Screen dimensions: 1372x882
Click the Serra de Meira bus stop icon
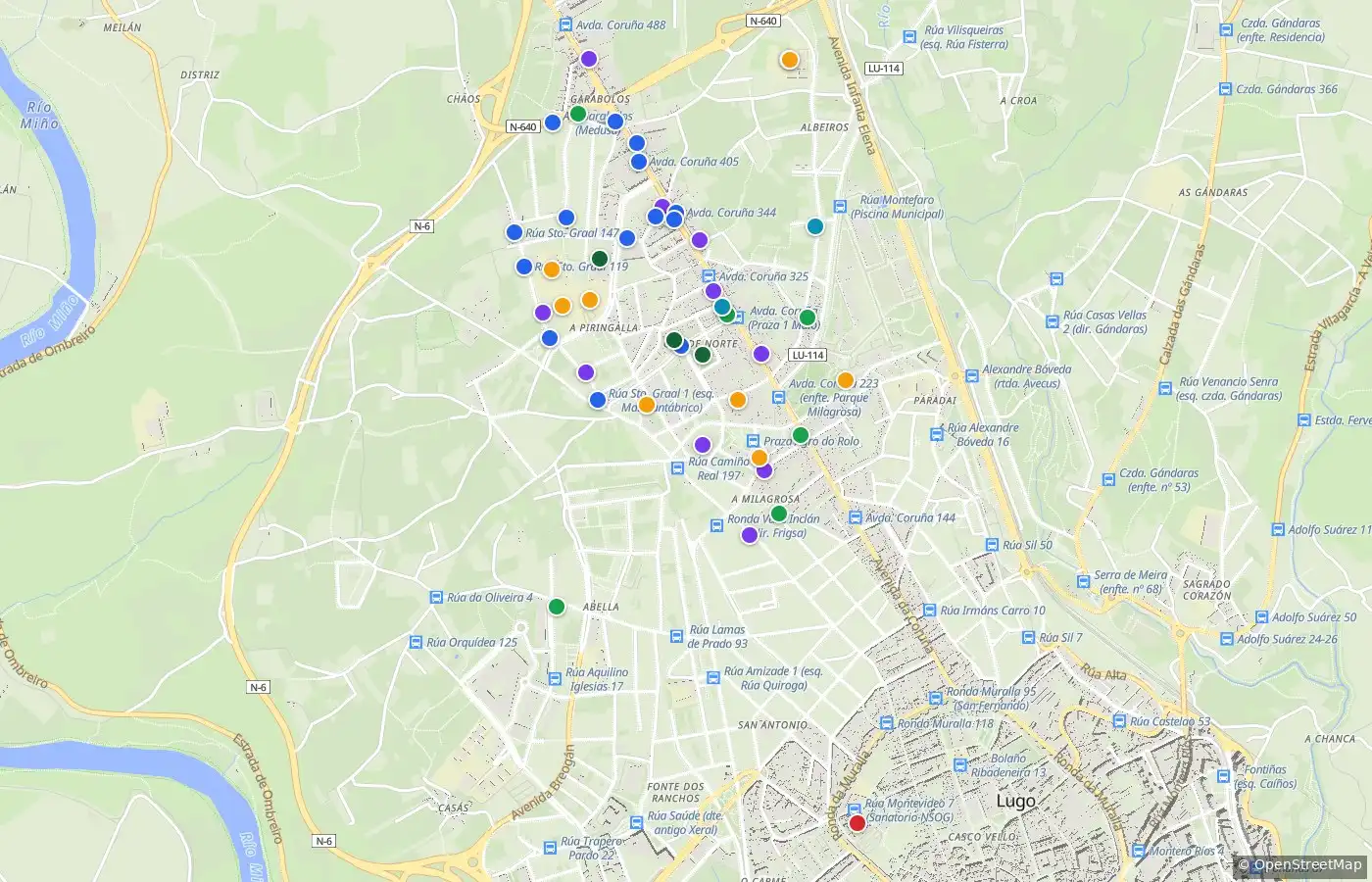(1084, 582)
